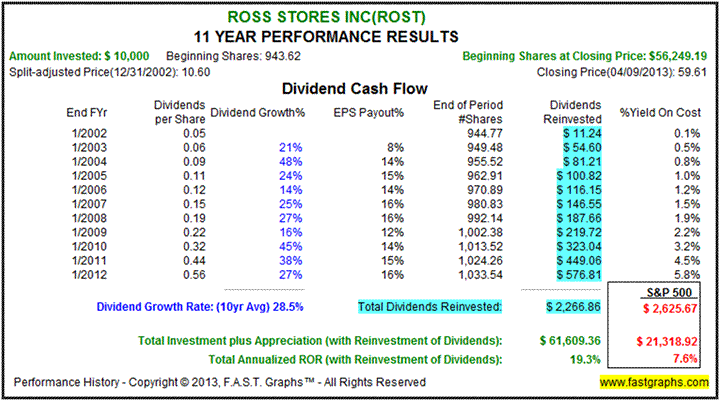Select the 1/2008 fiscal year row label
Viewport: 720px width, 400px height.
[x=89, y=218]
